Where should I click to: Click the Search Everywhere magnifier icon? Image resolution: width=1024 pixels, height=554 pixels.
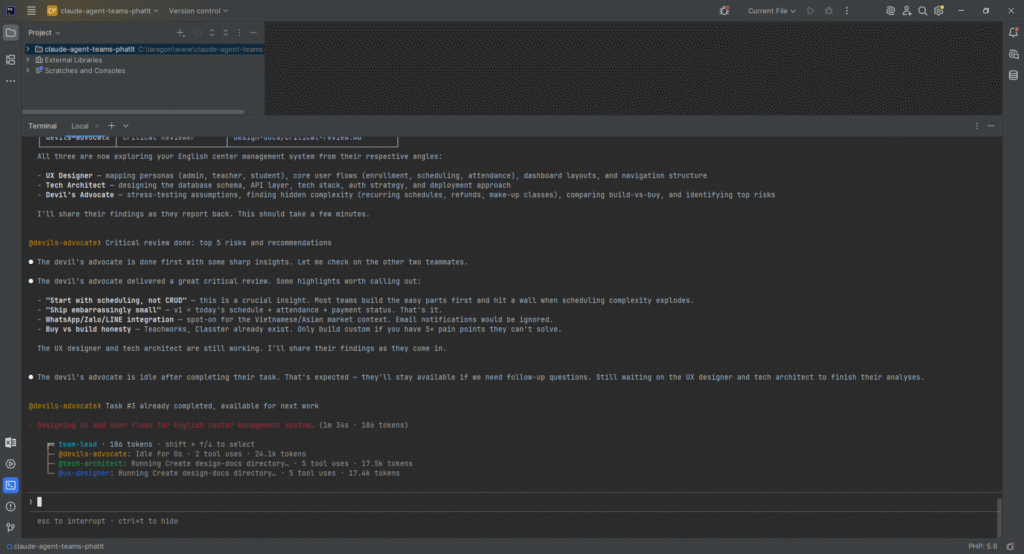tap(922, 11)
